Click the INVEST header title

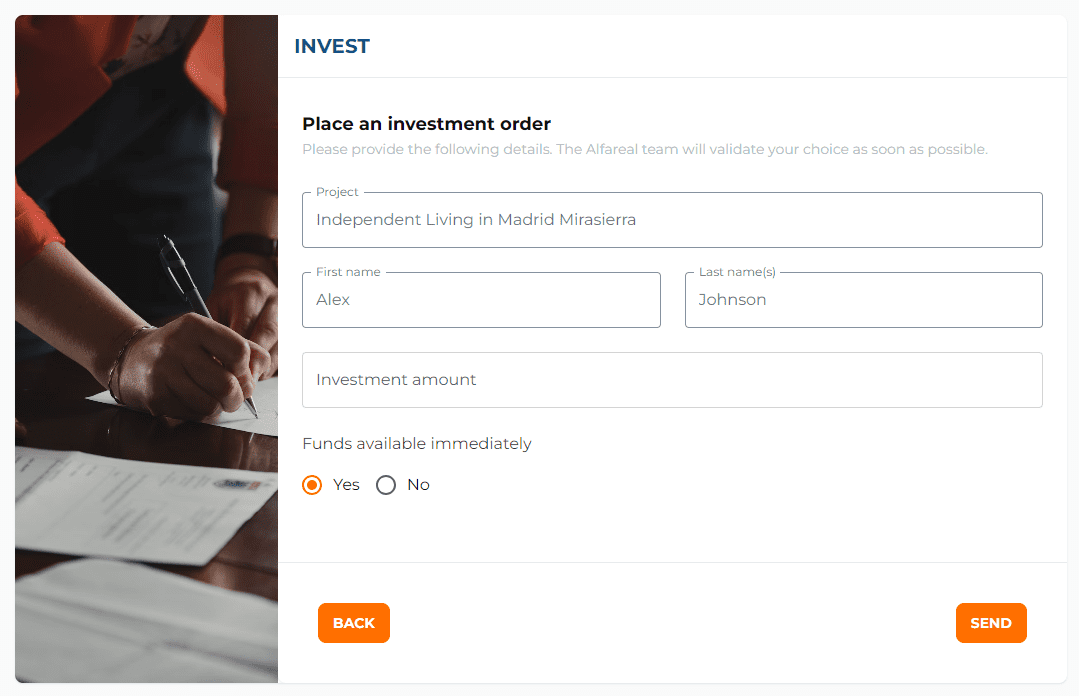[332, 46]
